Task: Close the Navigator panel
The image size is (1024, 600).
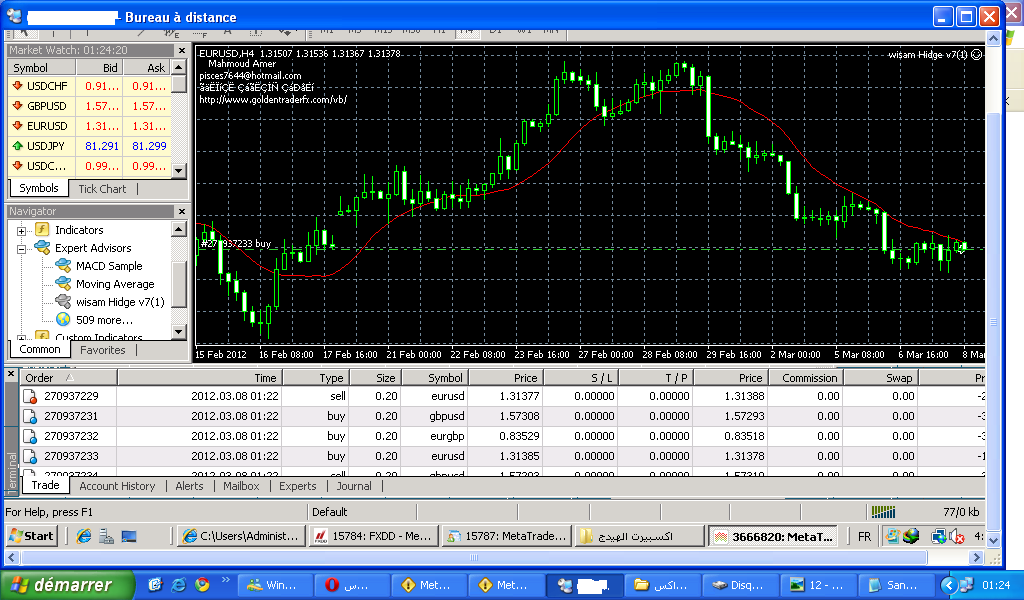Action: tap(182, 212)
